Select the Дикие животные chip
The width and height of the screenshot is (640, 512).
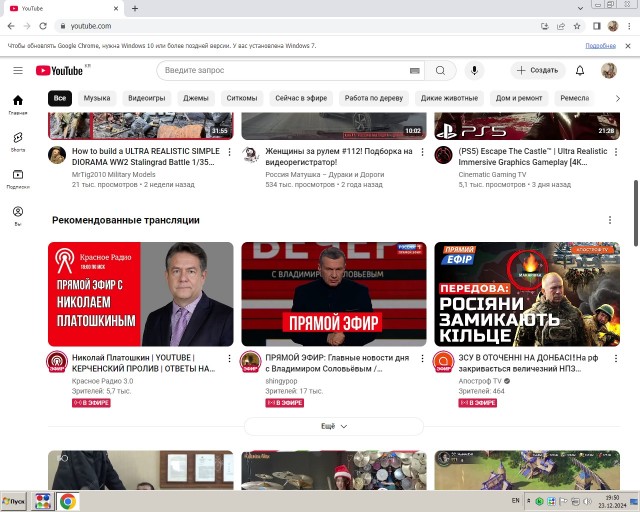tap(449, 98)
